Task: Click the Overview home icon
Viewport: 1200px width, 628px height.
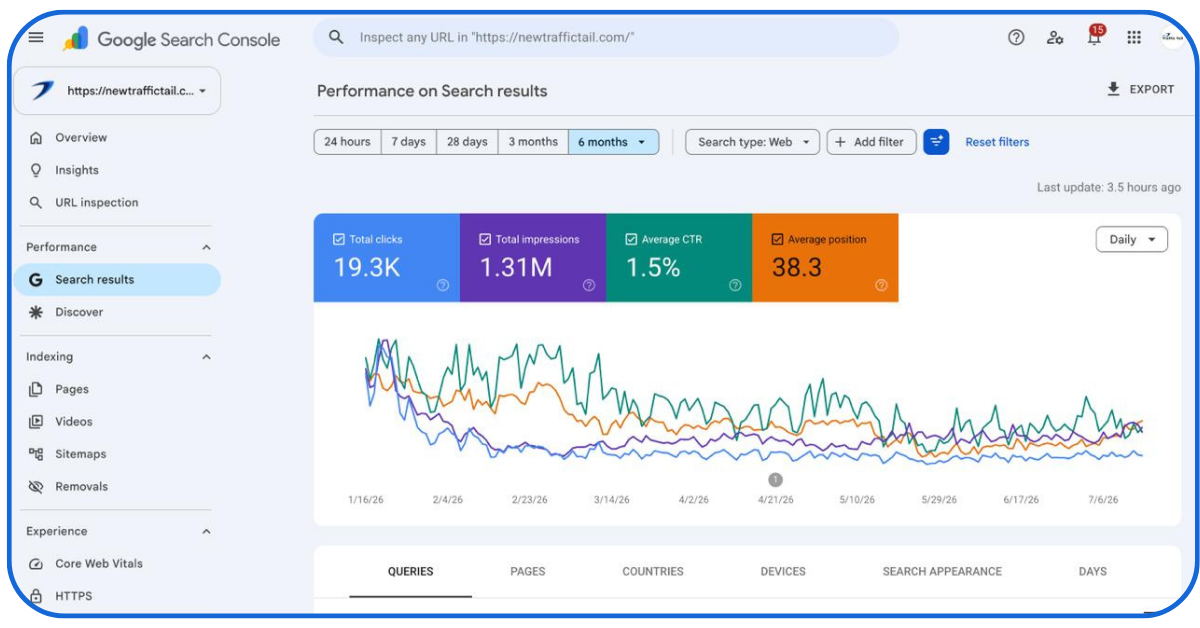Action: [x=36, y=138]
